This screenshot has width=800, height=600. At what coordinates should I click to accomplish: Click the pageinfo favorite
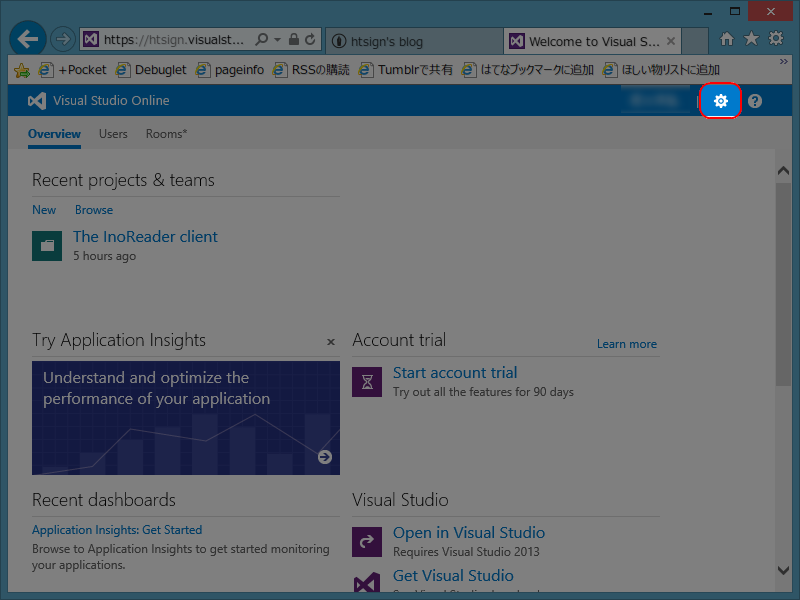(x=230, y=70)
